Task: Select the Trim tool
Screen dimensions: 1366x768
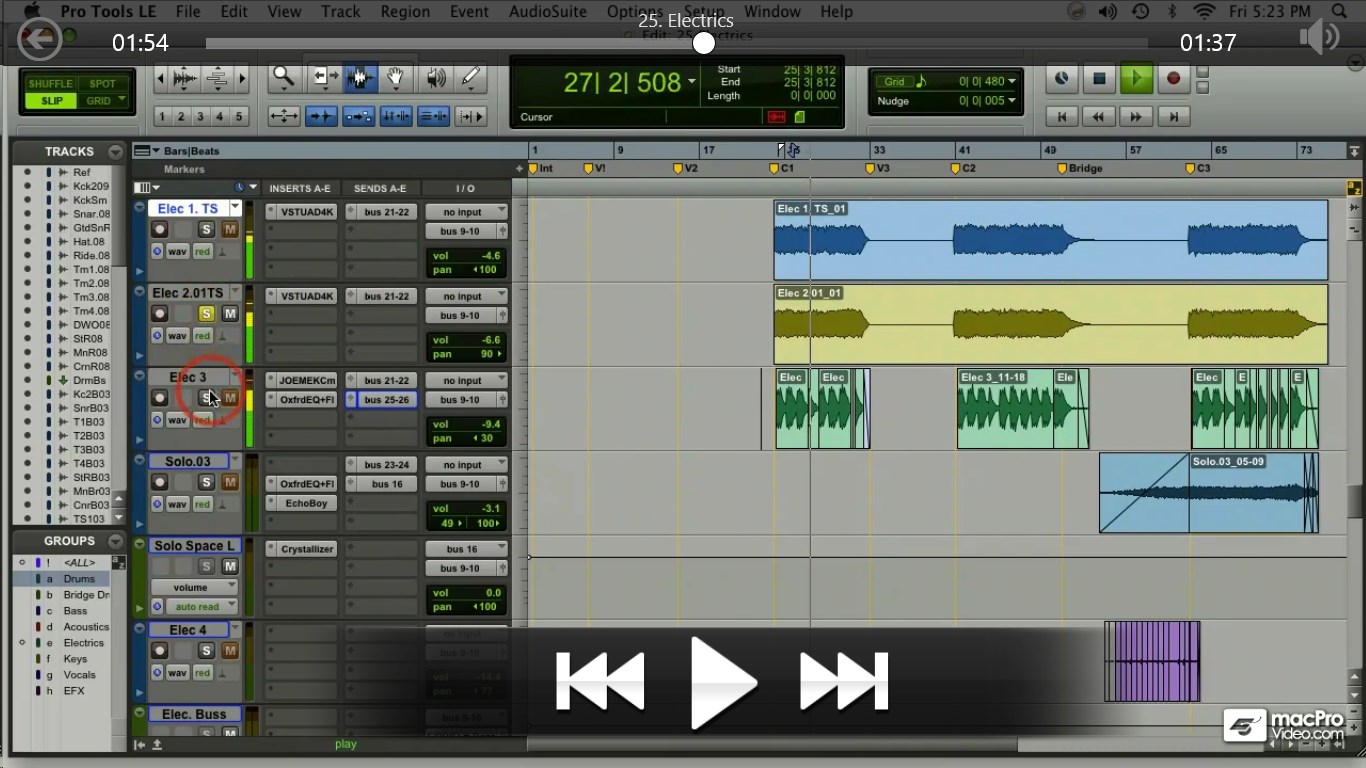Action: (x=323, y=77)
